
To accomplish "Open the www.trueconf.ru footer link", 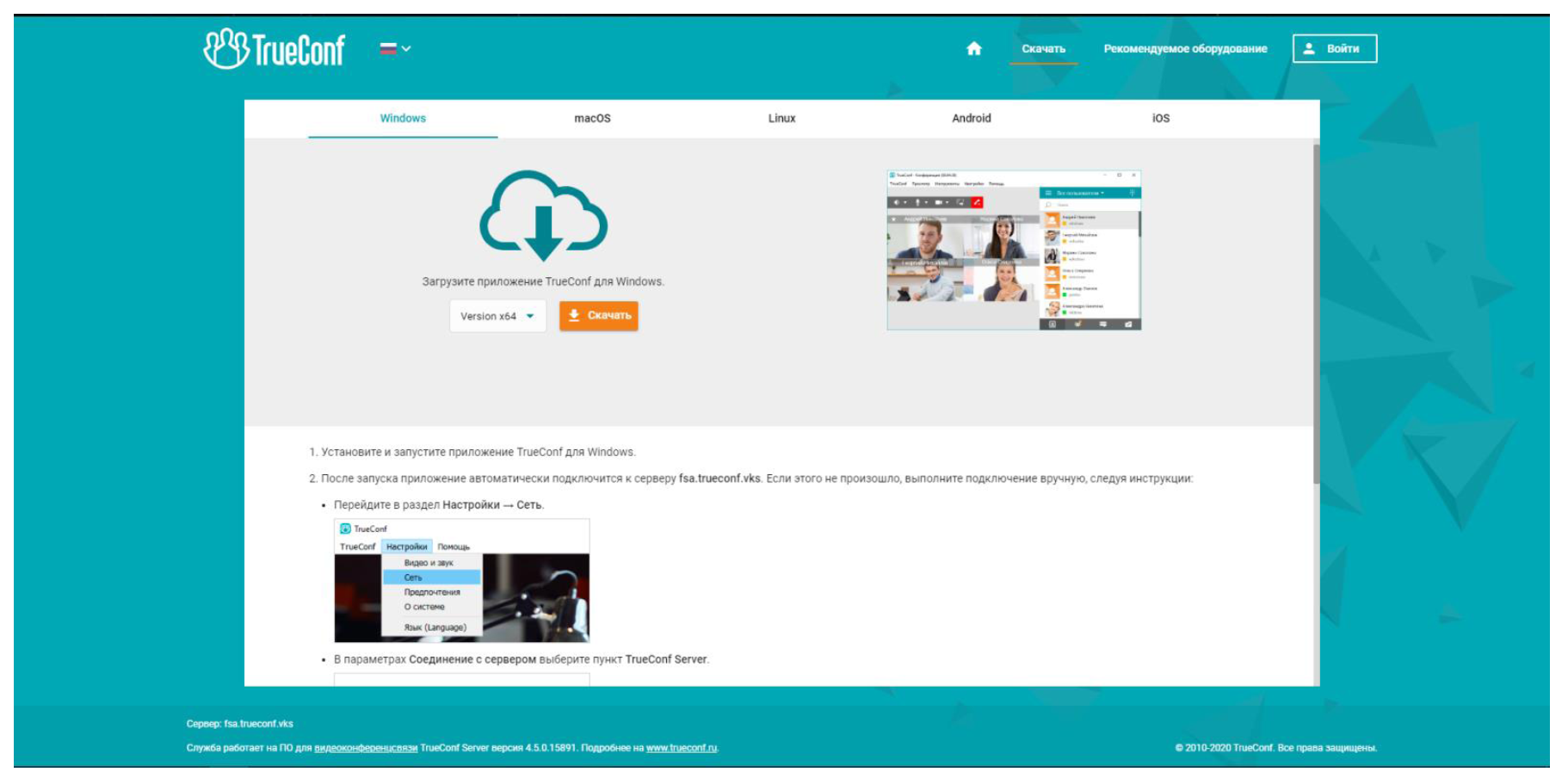I will click(682, 748).
